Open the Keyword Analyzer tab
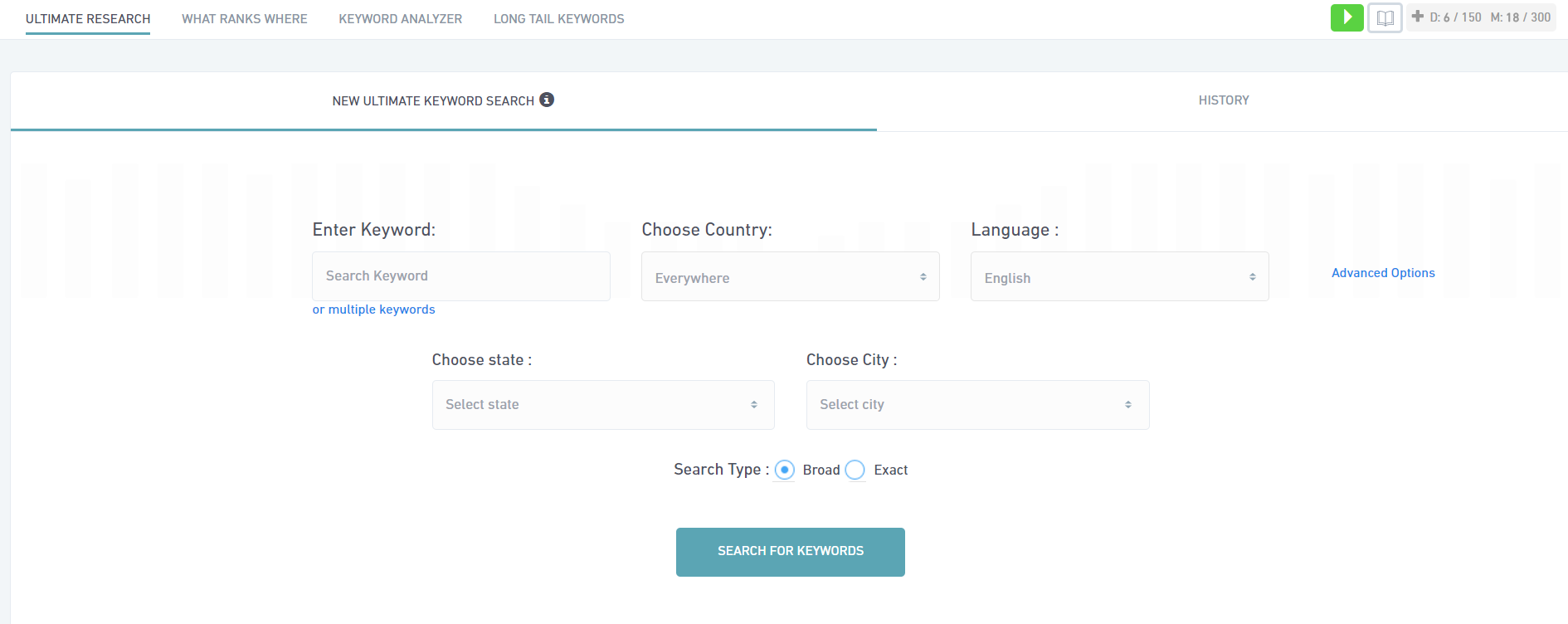The image size is (1568, 624). (400, 18)
